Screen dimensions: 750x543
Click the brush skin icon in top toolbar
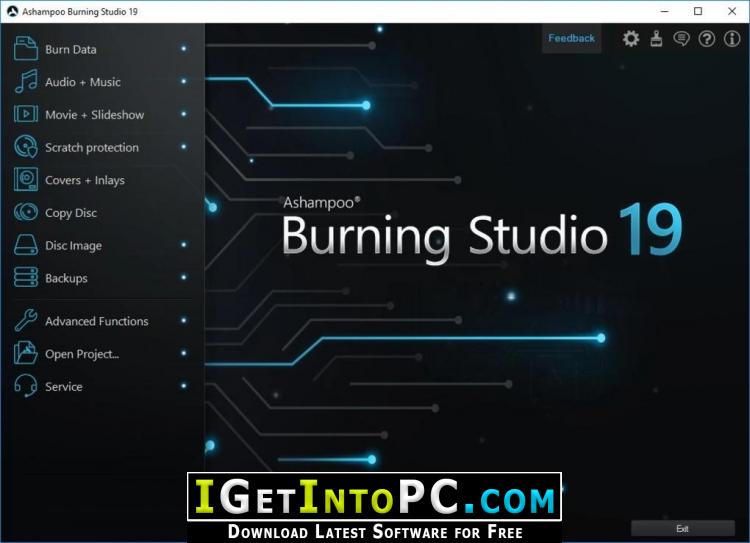click(656, 38)
